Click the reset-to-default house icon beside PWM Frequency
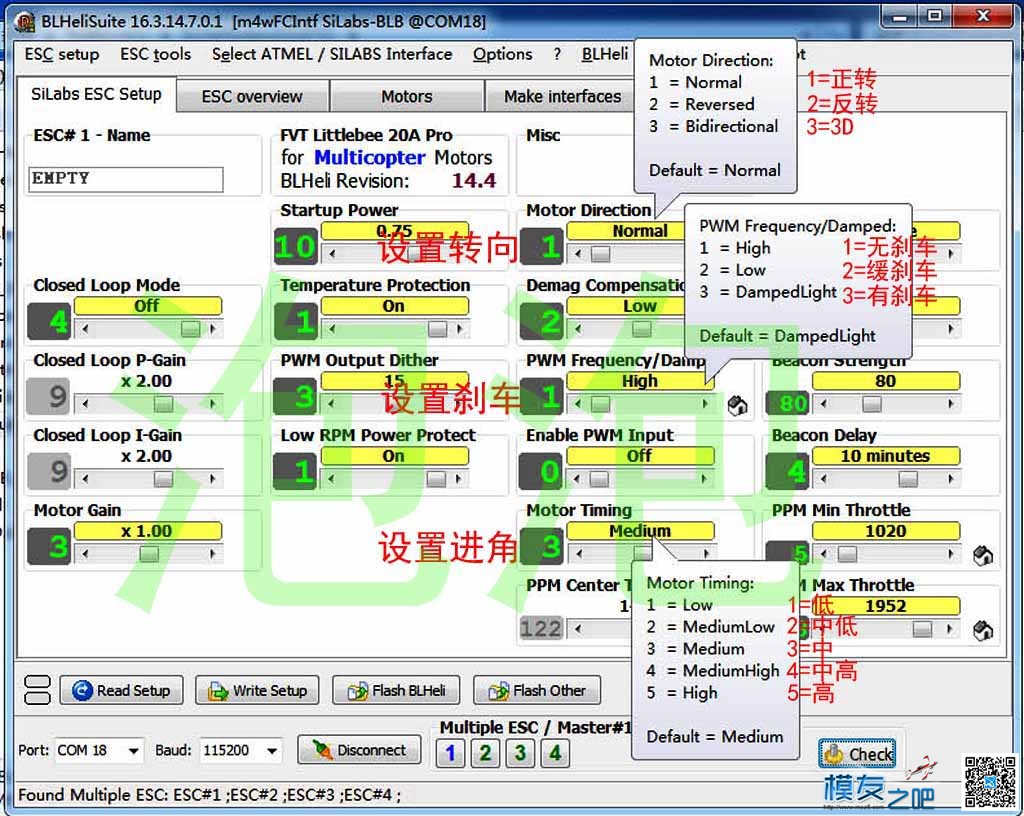1024x816 pixels. (x=737, y=405)
